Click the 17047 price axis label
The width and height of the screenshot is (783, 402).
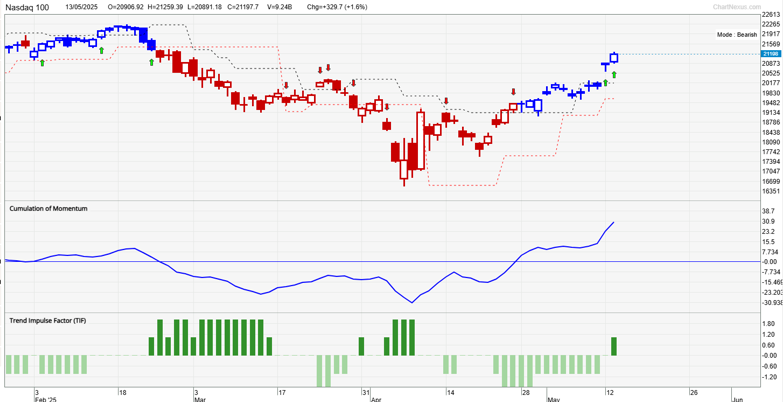(771, 171)
